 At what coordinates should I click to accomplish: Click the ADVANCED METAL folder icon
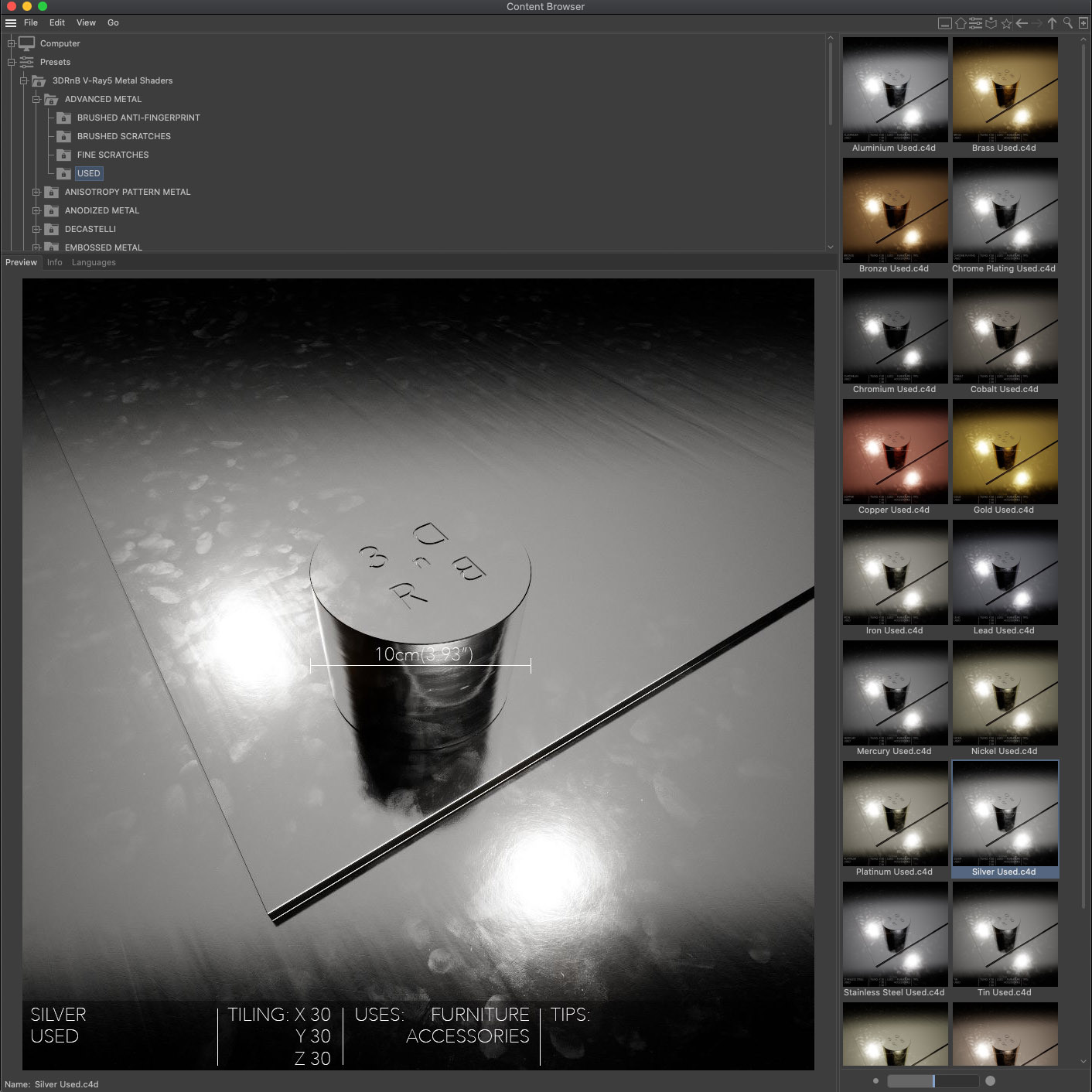point(51,99)
